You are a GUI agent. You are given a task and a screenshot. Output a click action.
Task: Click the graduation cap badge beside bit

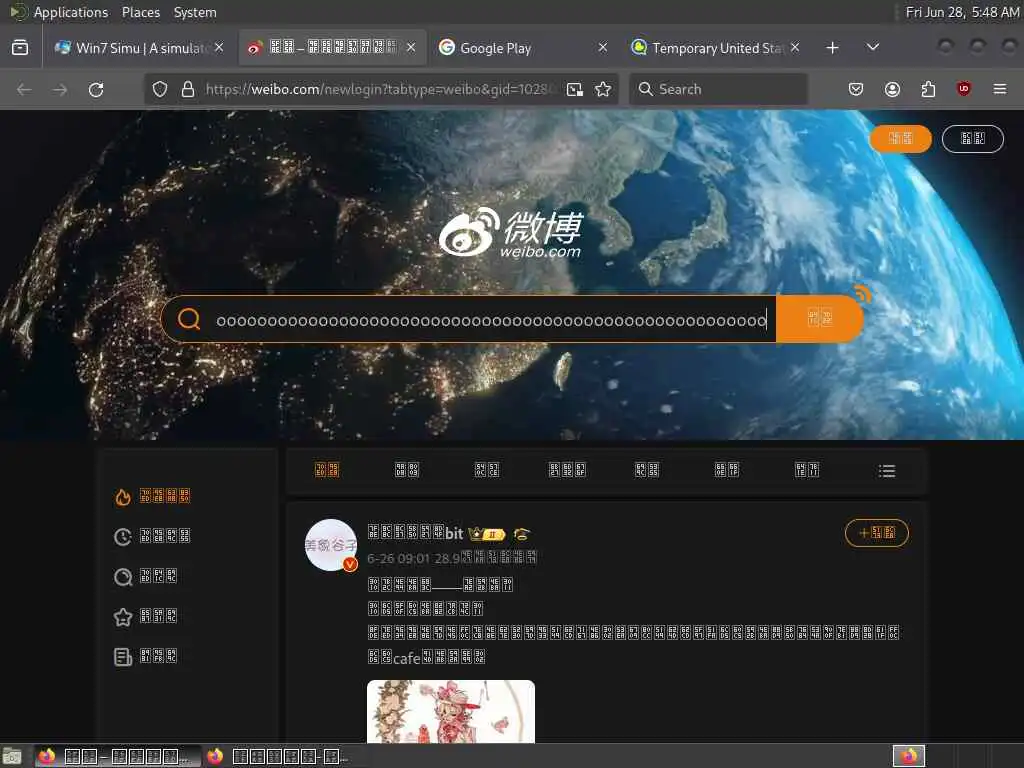point(521,534)
